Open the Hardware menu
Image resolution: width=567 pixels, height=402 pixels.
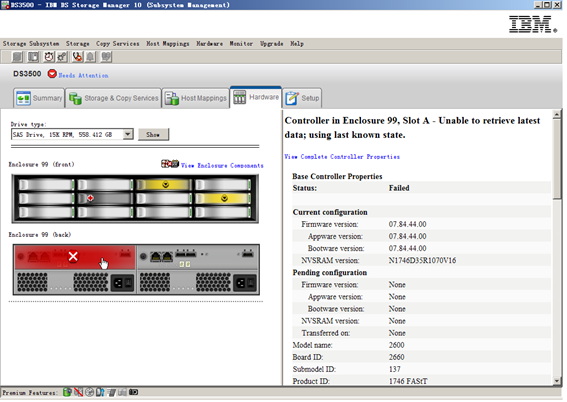point(210,44)
